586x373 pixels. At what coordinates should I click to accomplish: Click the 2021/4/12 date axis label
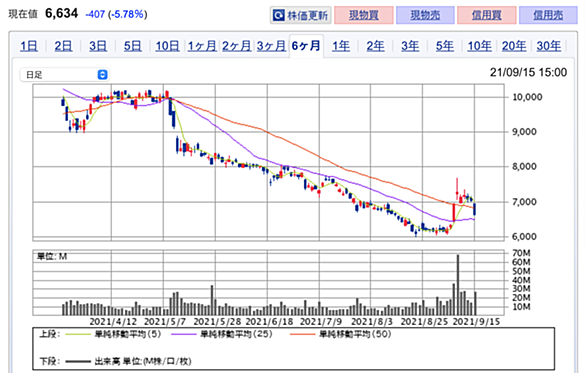click(x=113, y=321)
